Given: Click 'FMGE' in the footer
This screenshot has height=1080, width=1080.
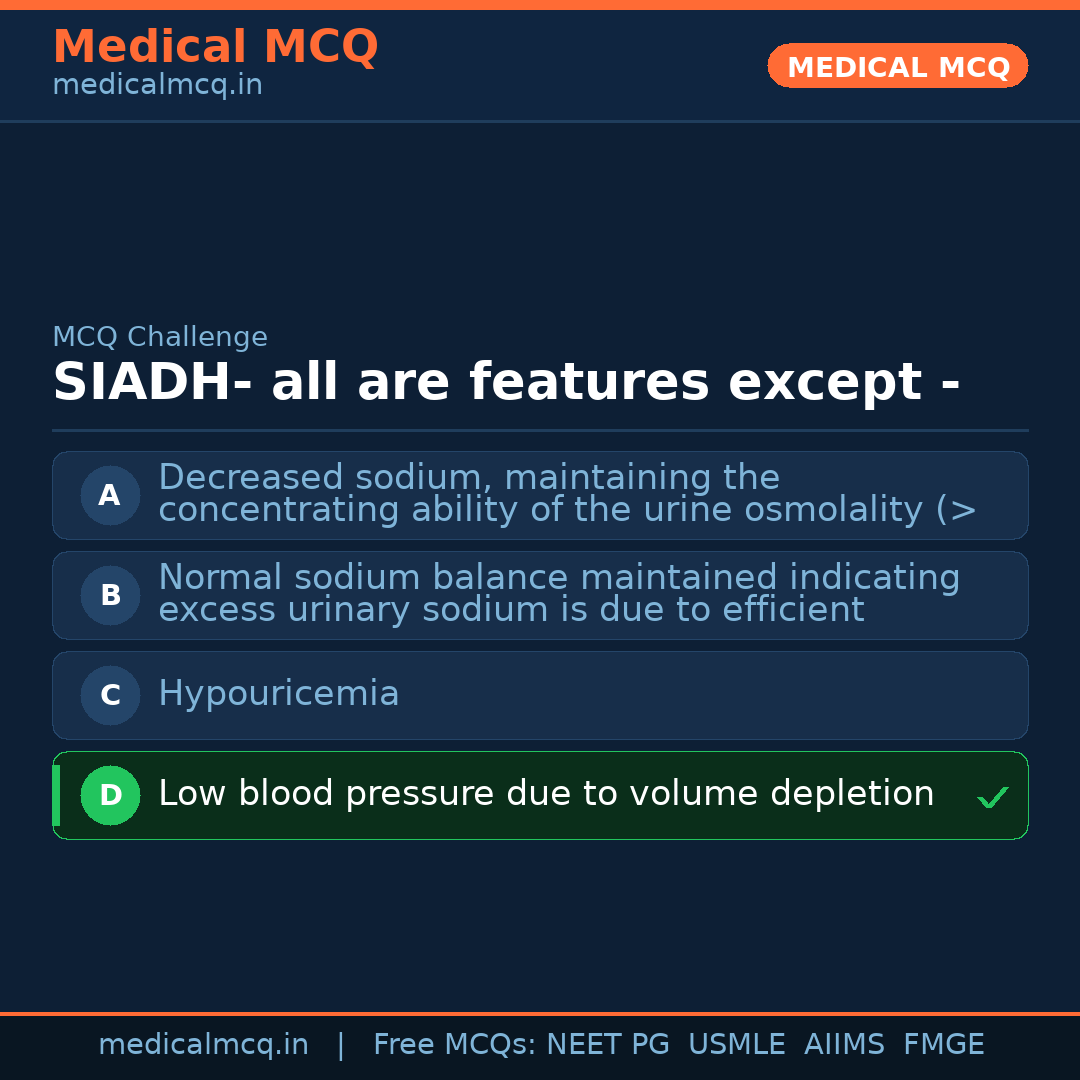Looking at the screenshot, I should [944, 1045].
